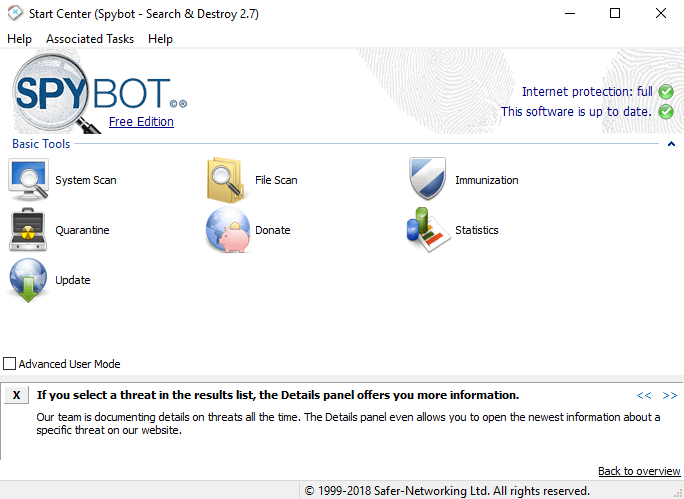Click the Basic Tools heading

41,144
